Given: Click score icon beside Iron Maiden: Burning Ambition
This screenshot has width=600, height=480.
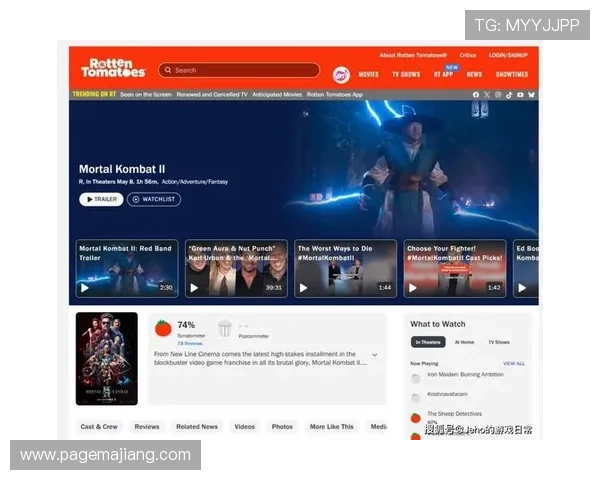Looking at the screenshot, I should (x=416, y=379).
